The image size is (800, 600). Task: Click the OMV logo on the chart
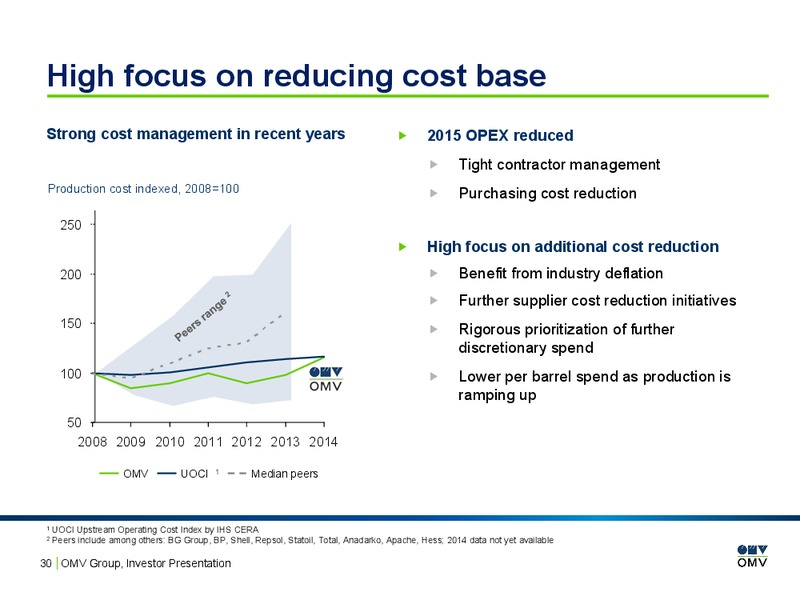pos(326,379)
